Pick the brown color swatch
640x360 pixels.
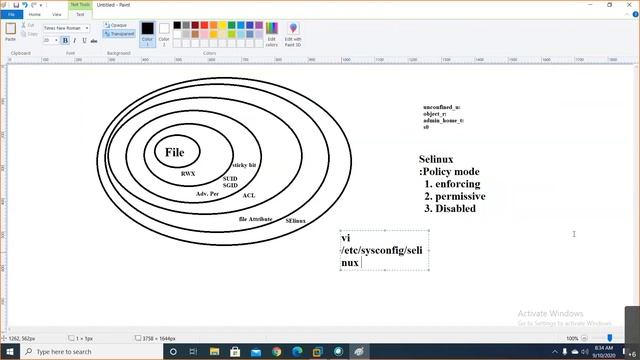pos(195,34)
